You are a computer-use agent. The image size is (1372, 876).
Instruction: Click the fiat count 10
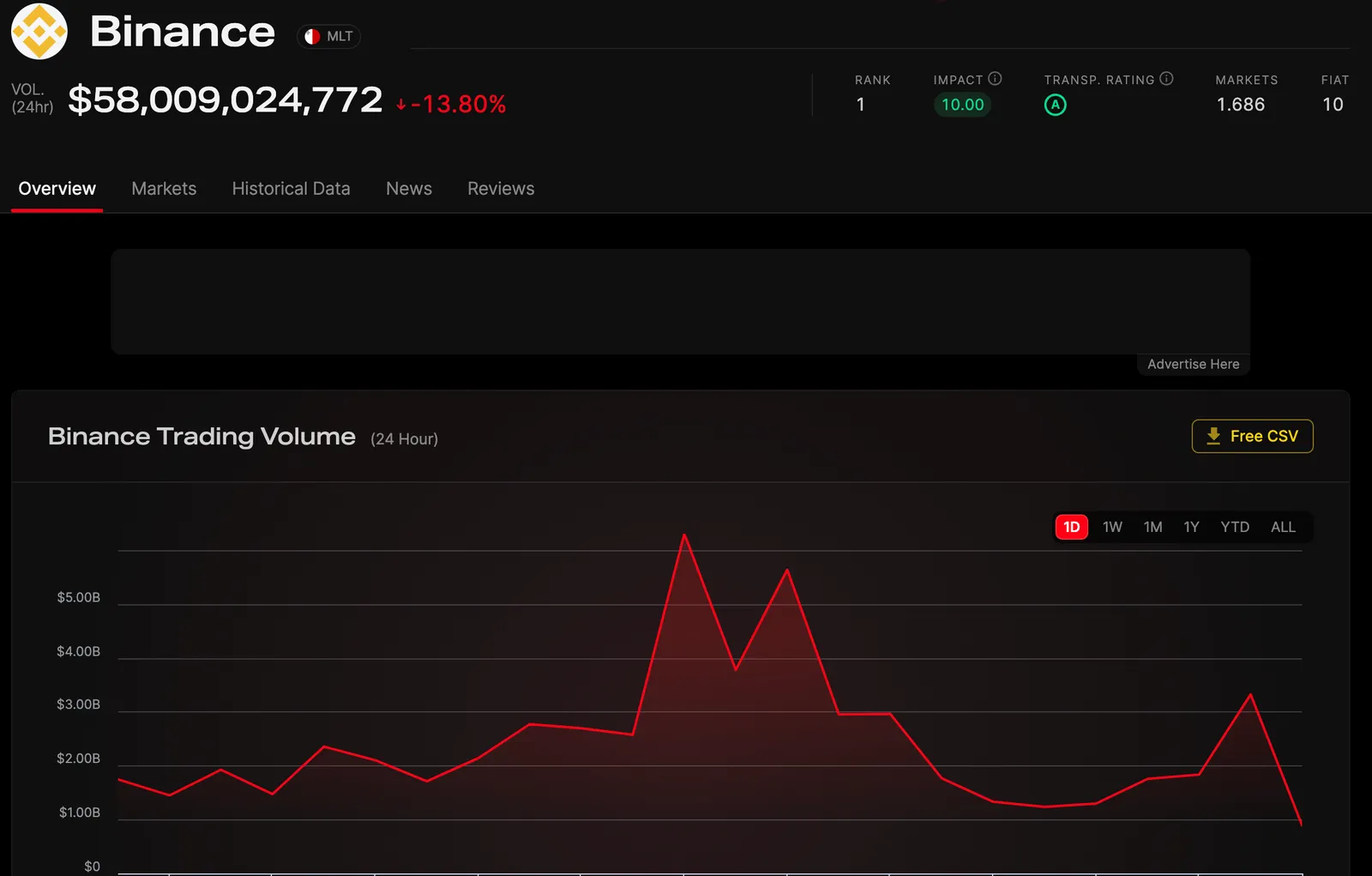click(x=1333, y=105)
